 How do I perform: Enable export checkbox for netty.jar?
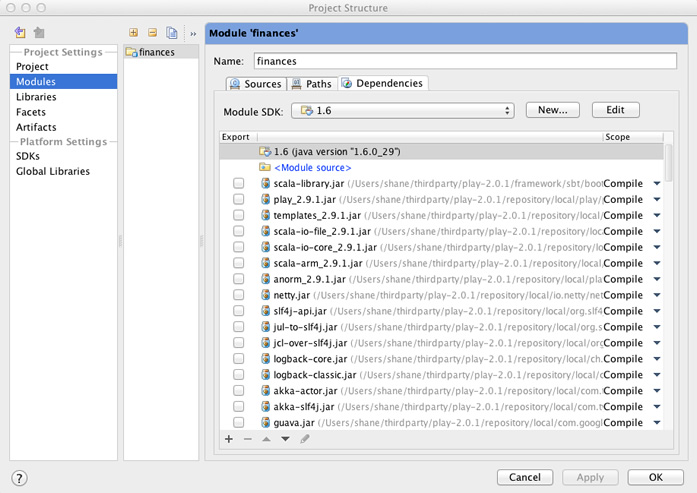238,295
